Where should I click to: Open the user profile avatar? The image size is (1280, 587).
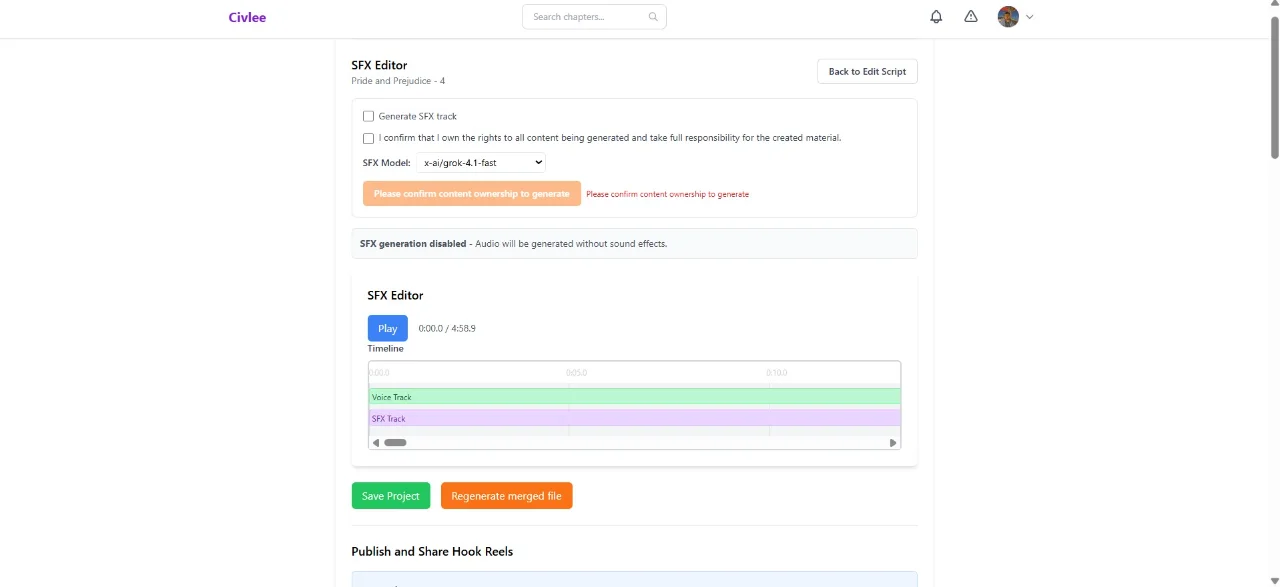[1008, 17]
